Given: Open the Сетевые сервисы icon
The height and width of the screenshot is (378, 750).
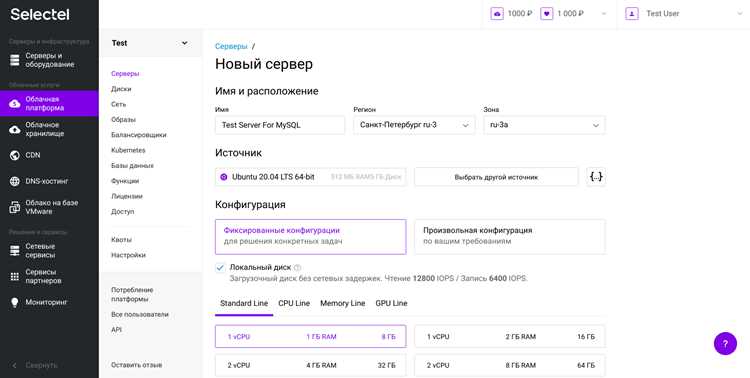Looking at the screenshot, I should (x=15, y=251).
